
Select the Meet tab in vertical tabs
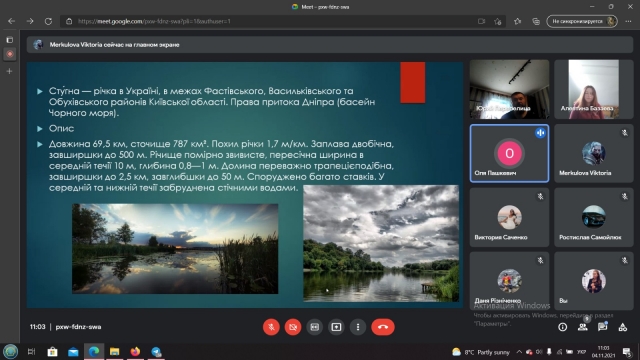pos(10,54)
